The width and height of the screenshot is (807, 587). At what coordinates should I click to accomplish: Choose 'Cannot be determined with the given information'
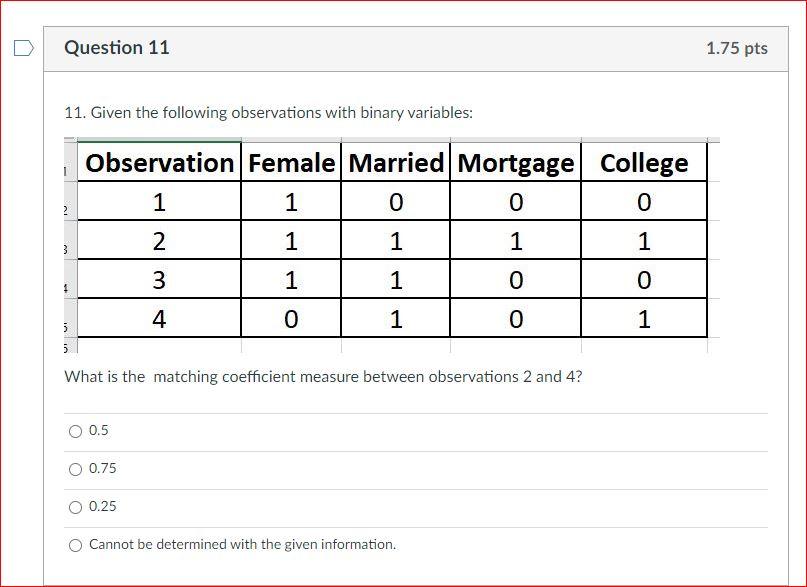(75, 544)
